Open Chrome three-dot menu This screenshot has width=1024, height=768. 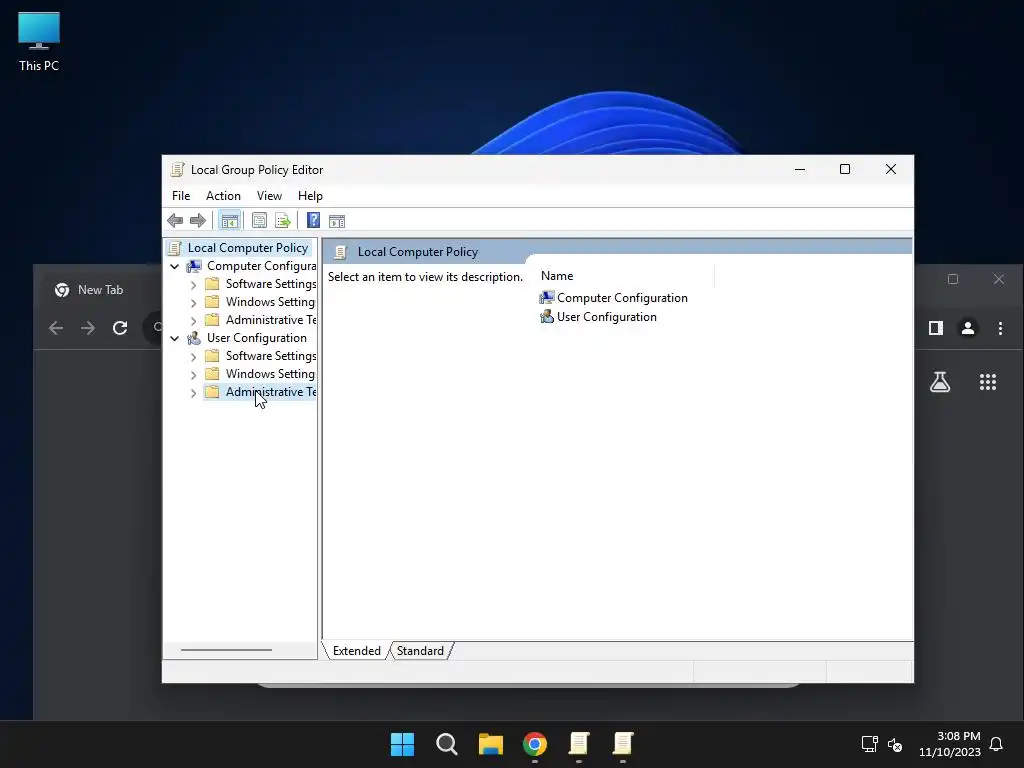coord(1000,328)
